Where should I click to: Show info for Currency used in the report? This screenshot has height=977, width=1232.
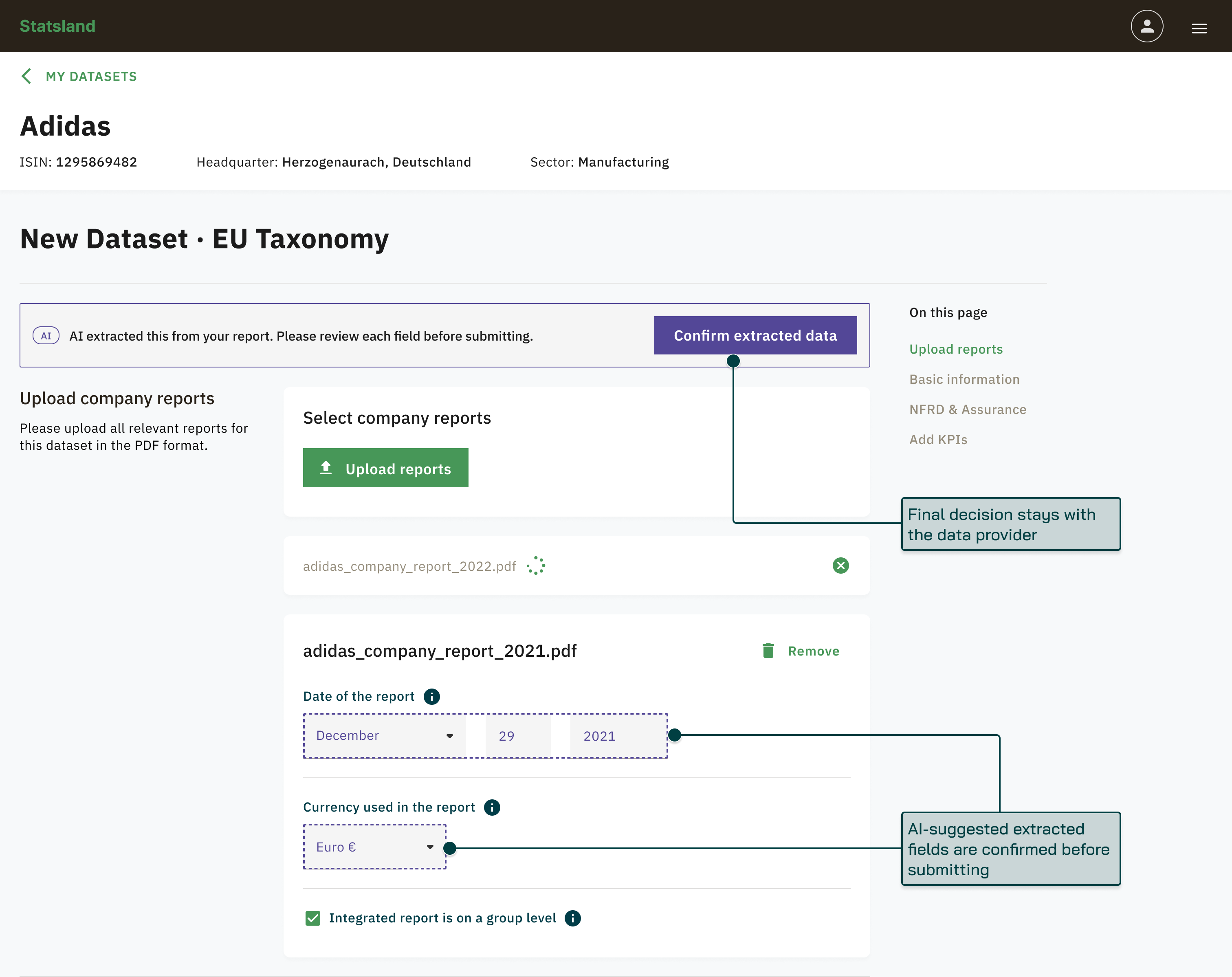click(x=491, y=808)
